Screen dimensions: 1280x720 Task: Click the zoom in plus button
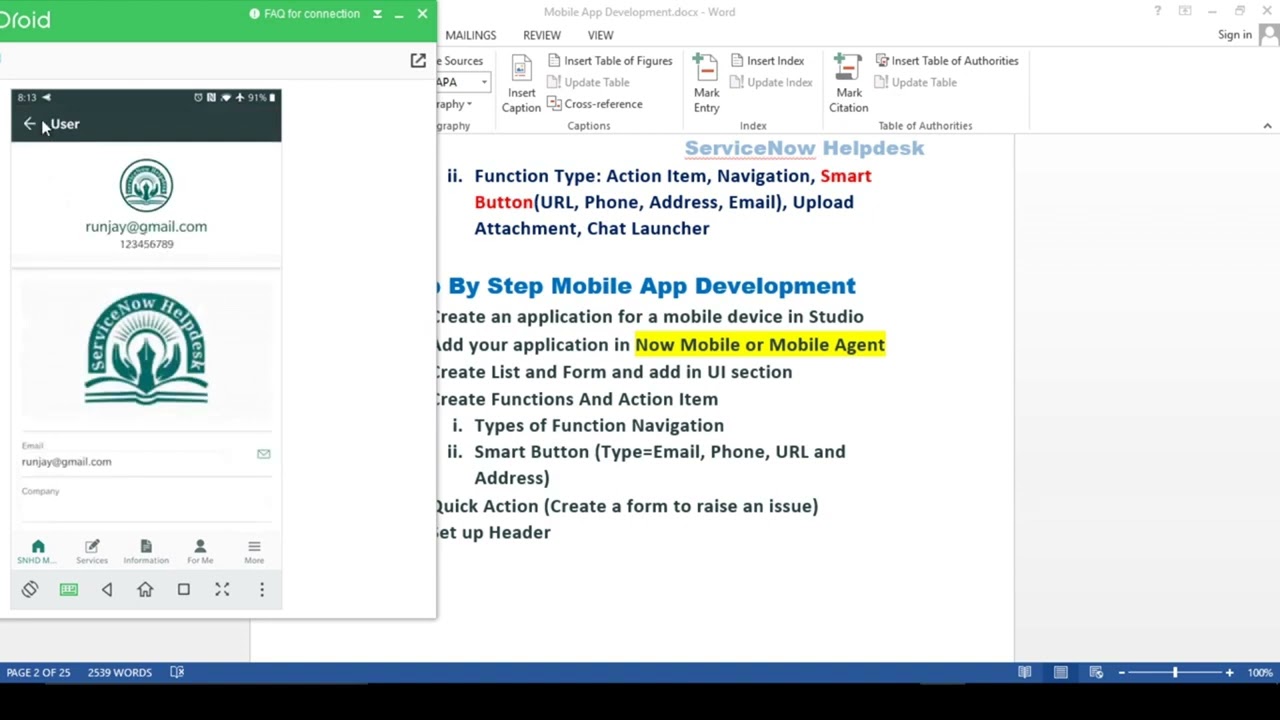click(x=1229, y=672)
